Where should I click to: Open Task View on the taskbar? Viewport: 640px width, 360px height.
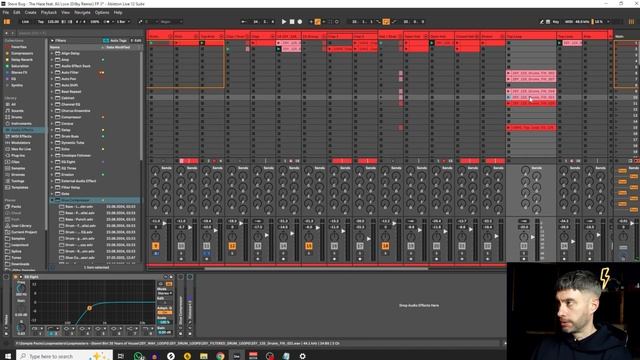121,356
